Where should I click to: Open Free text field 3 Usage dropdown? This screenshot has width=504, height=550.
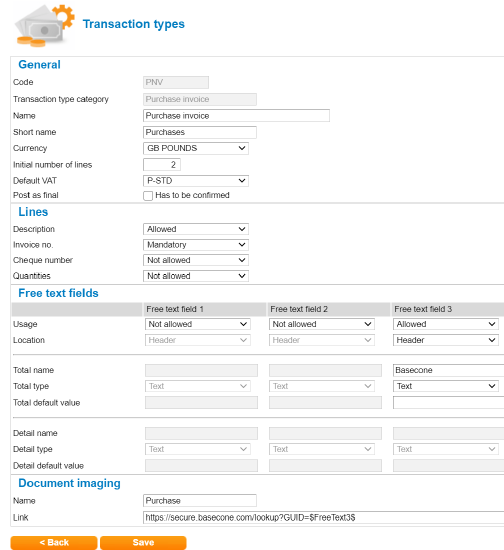446,324
